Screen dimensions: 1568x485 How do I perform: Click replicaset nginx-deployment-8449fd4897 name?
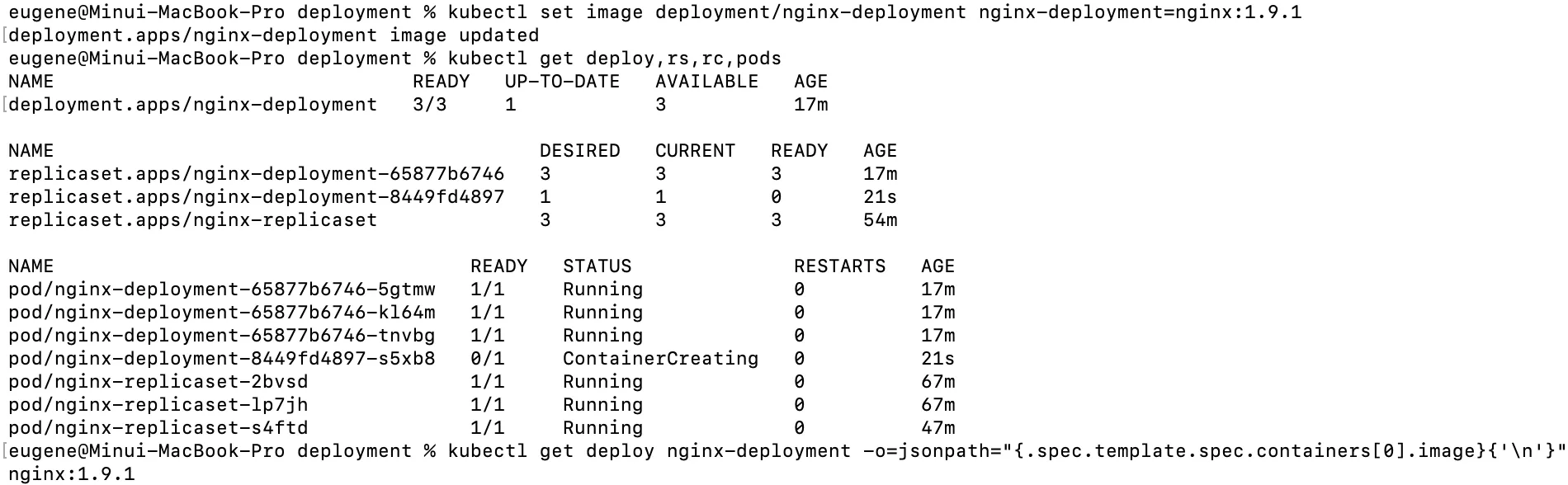pyautogui.click(x=256, y=197)
